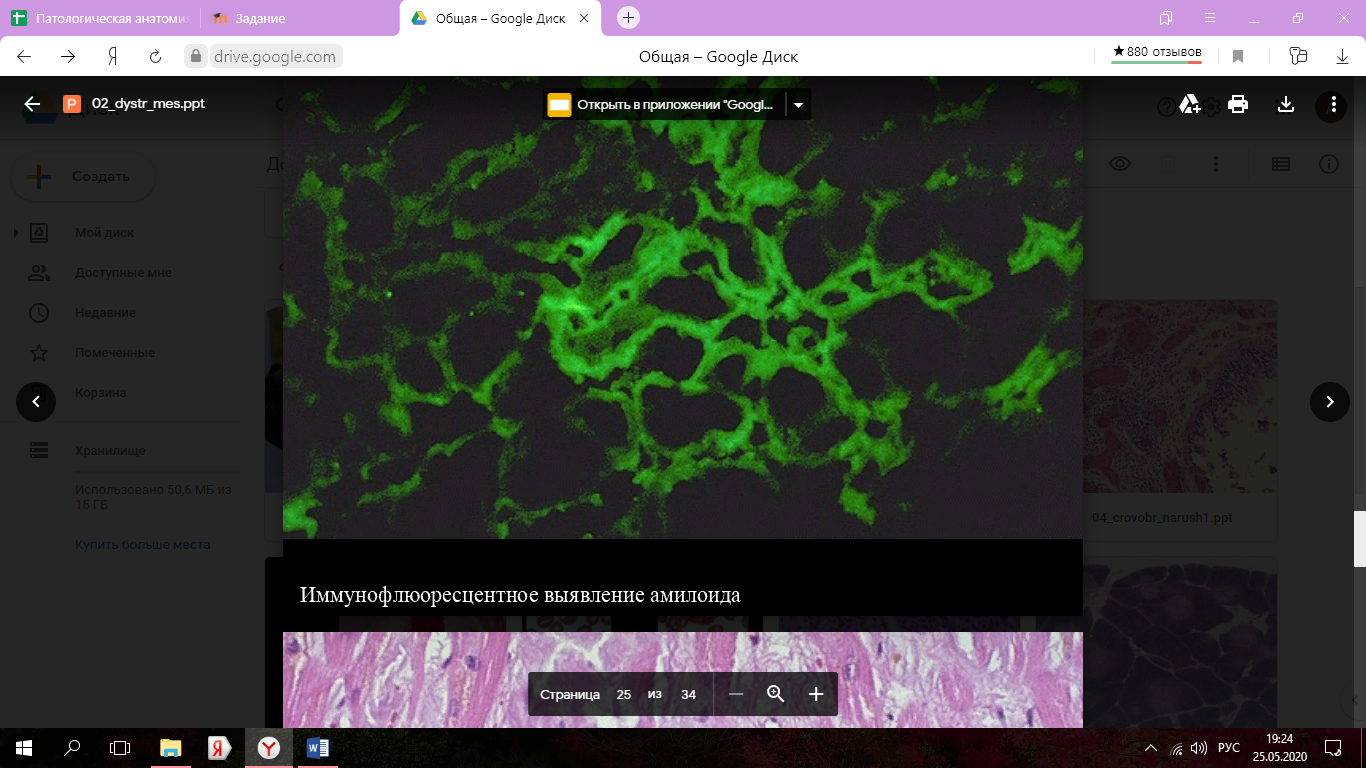Go to the previous file with the left arrow
1366x768 pixels.
(x=36, y=402)
